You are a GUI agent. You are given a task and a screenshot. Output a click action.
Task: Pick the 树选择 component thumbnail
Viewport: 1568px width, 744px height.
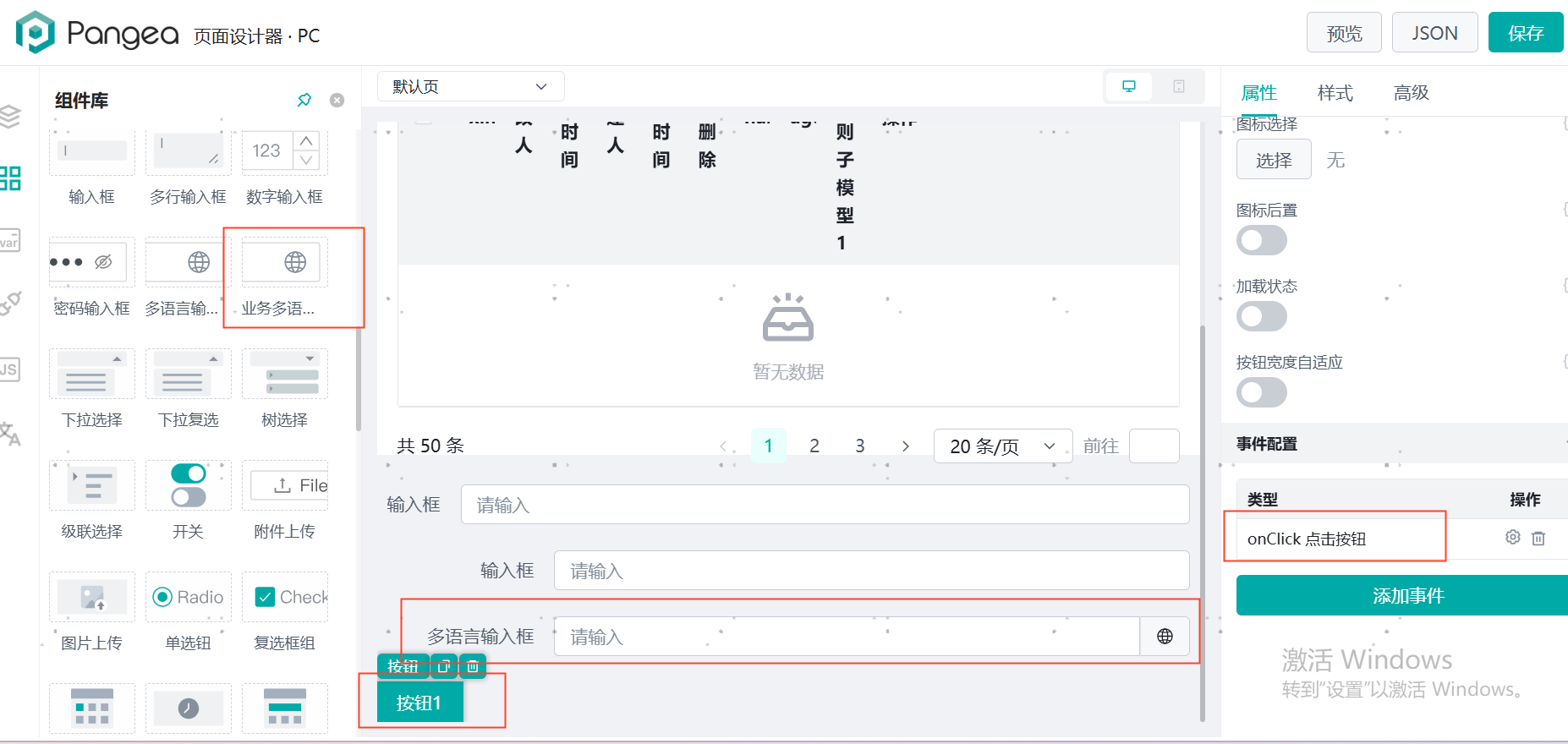[285, 374]
